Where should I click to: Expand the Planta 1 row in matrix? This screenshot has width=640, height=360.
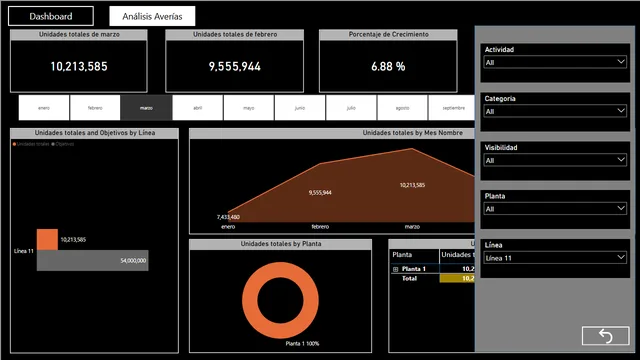pyautogui.click(x=395, y=269)
